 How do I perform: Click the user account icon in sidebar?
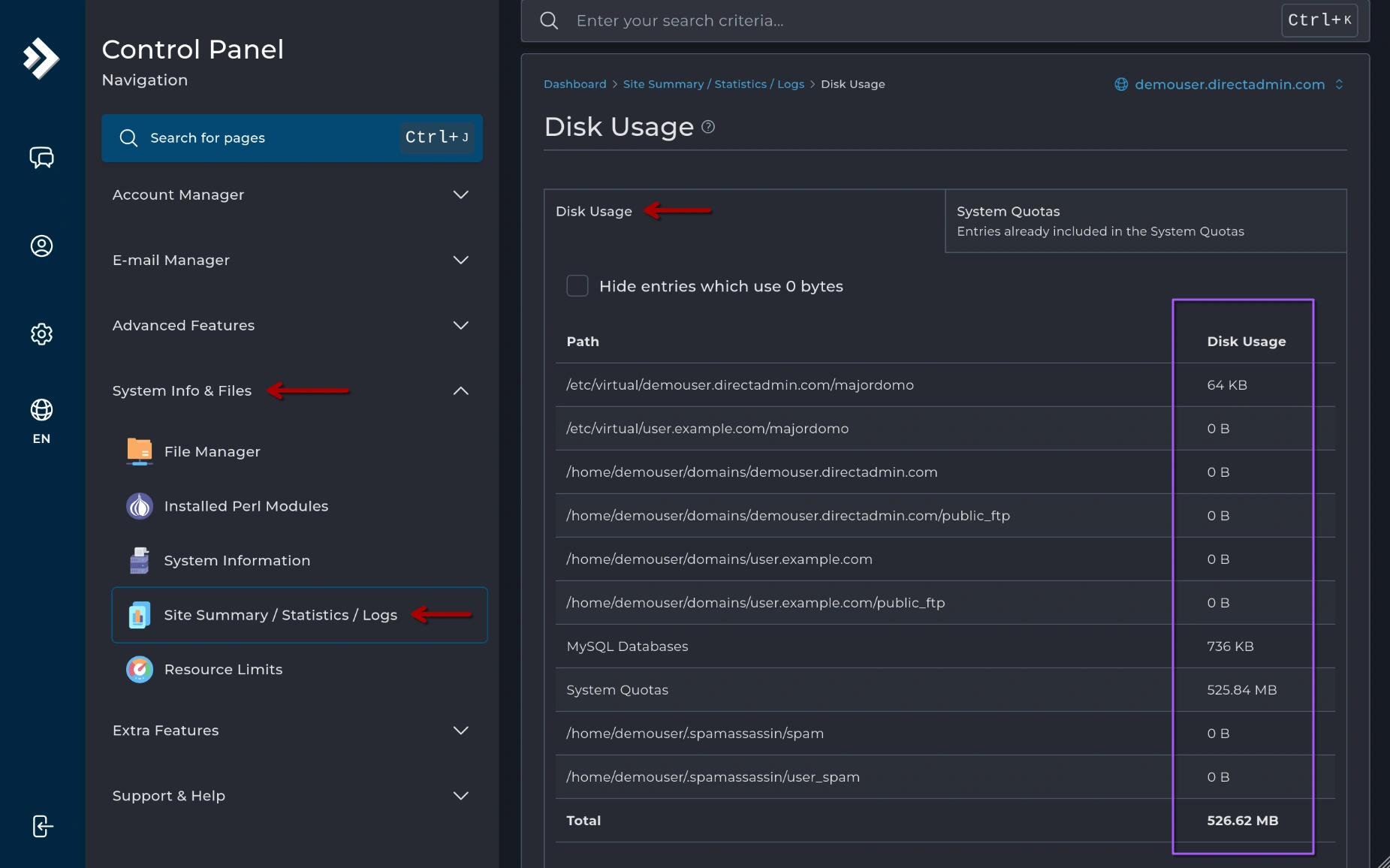coord(42,246)
